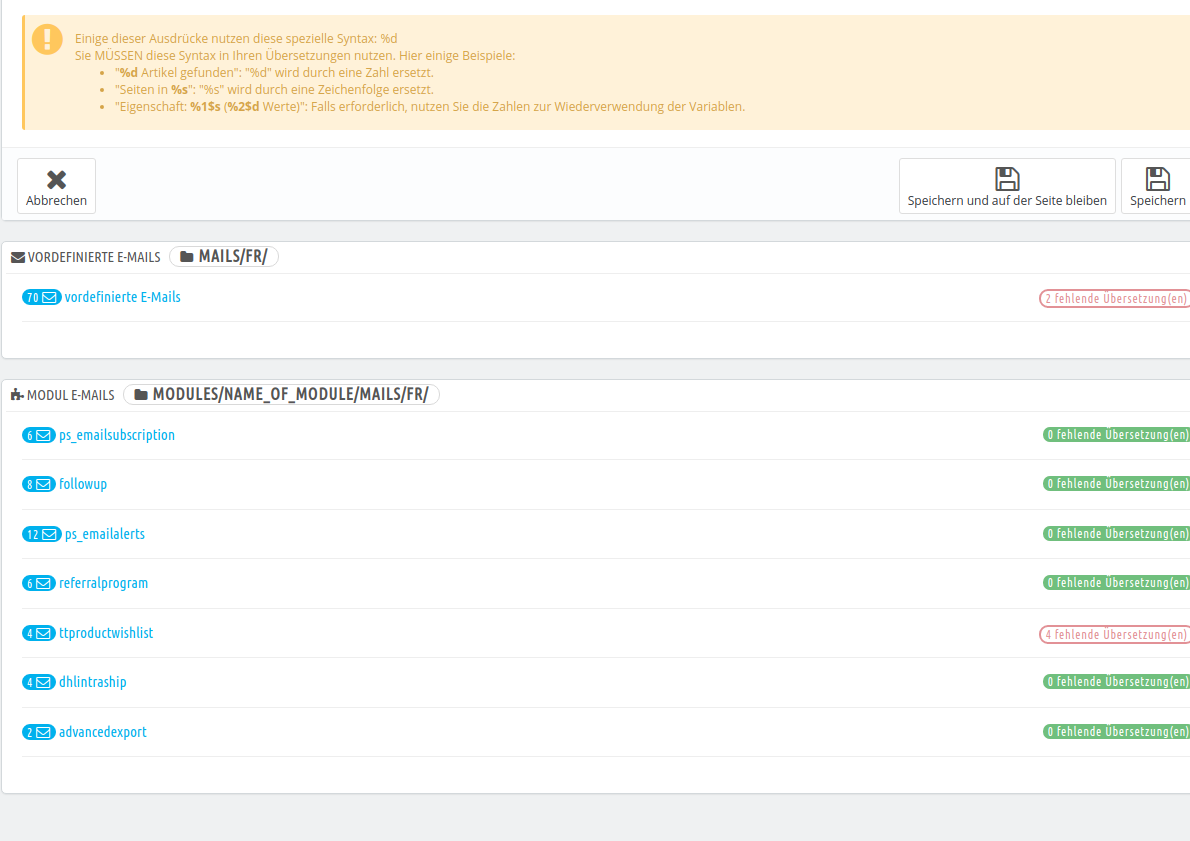Click the envelope icon beside VORDEFINIERTE E-MAILS
The height and width of the screenshot is (841, 1190).
17,257
